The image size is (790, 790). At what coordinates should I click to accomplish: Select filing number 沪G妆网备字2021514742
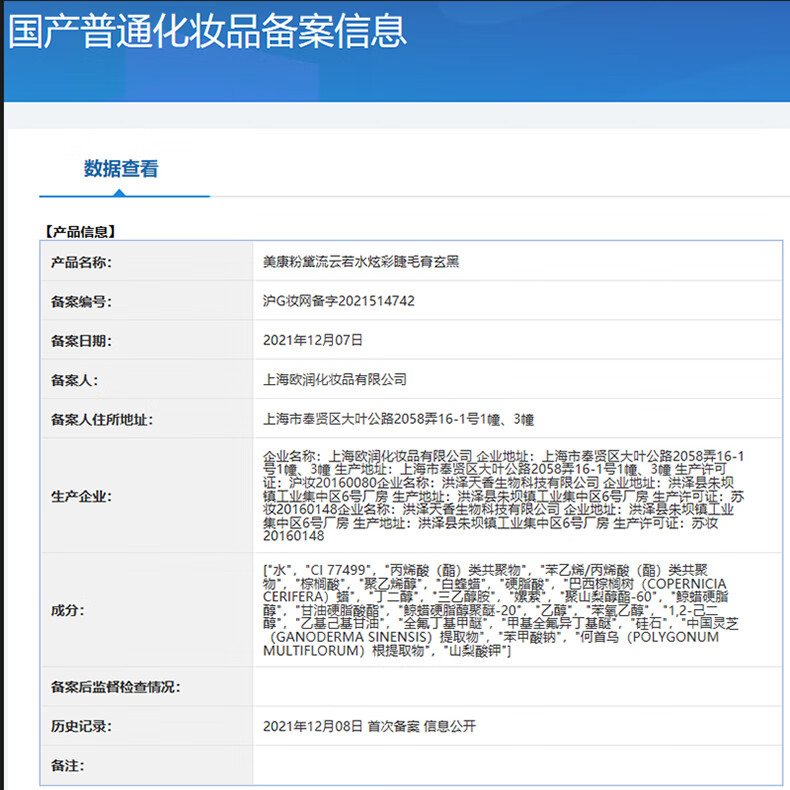[339, 301]
